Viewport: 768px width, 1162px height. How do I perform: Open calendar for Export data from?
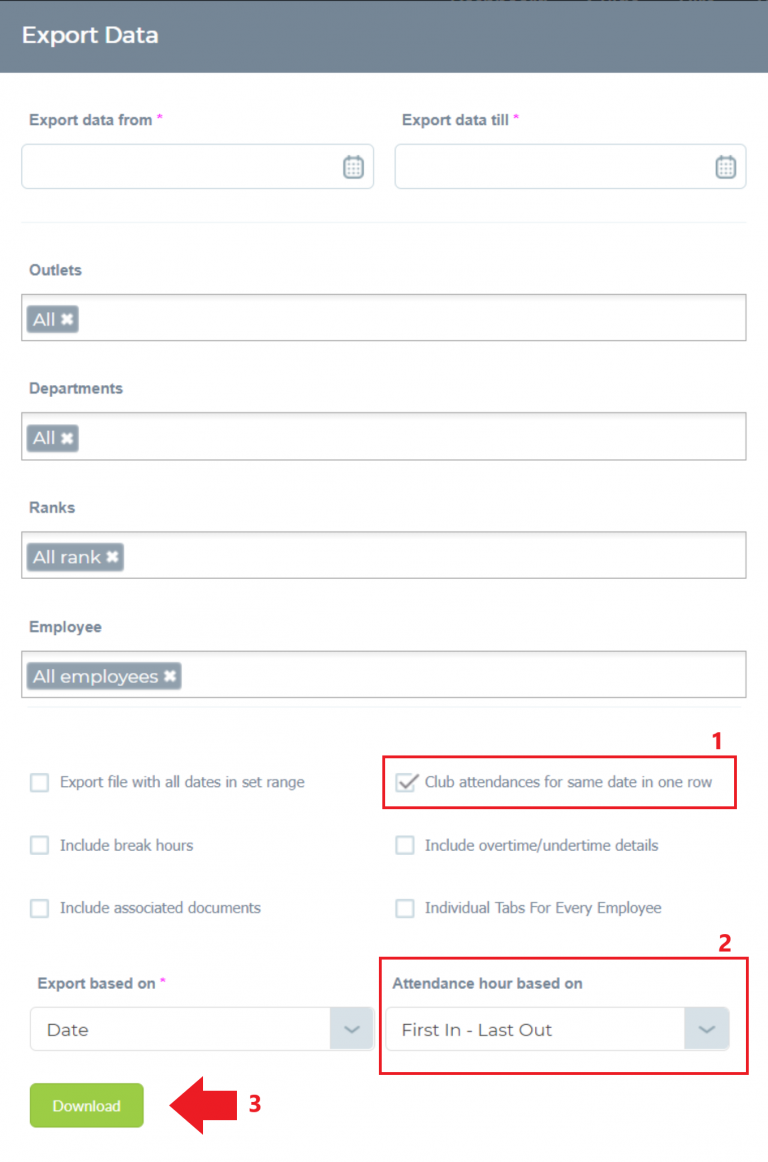[x=353, y=167]
